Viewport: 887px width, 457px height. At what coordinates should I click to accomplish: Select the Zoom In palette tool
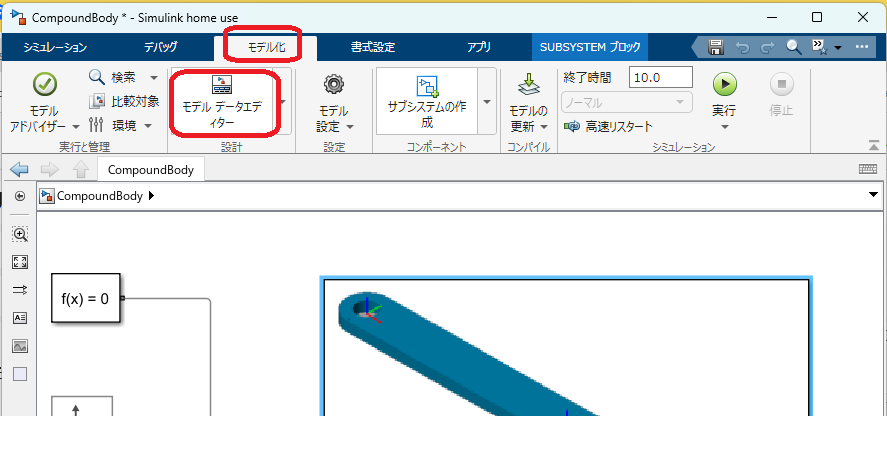point(20,234)
